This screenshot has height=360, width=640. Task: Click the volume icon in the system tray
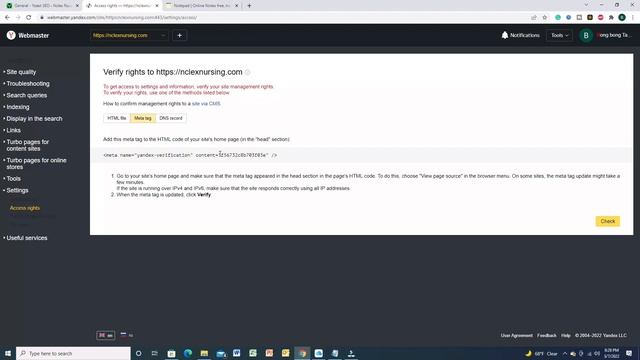[x=597, y=353]
